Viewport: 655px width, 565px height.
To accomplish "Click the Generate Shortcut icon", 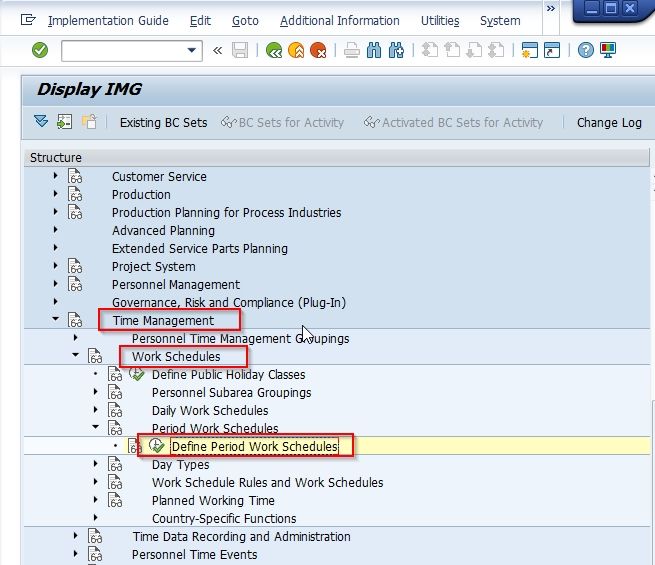I will [552, 51].
